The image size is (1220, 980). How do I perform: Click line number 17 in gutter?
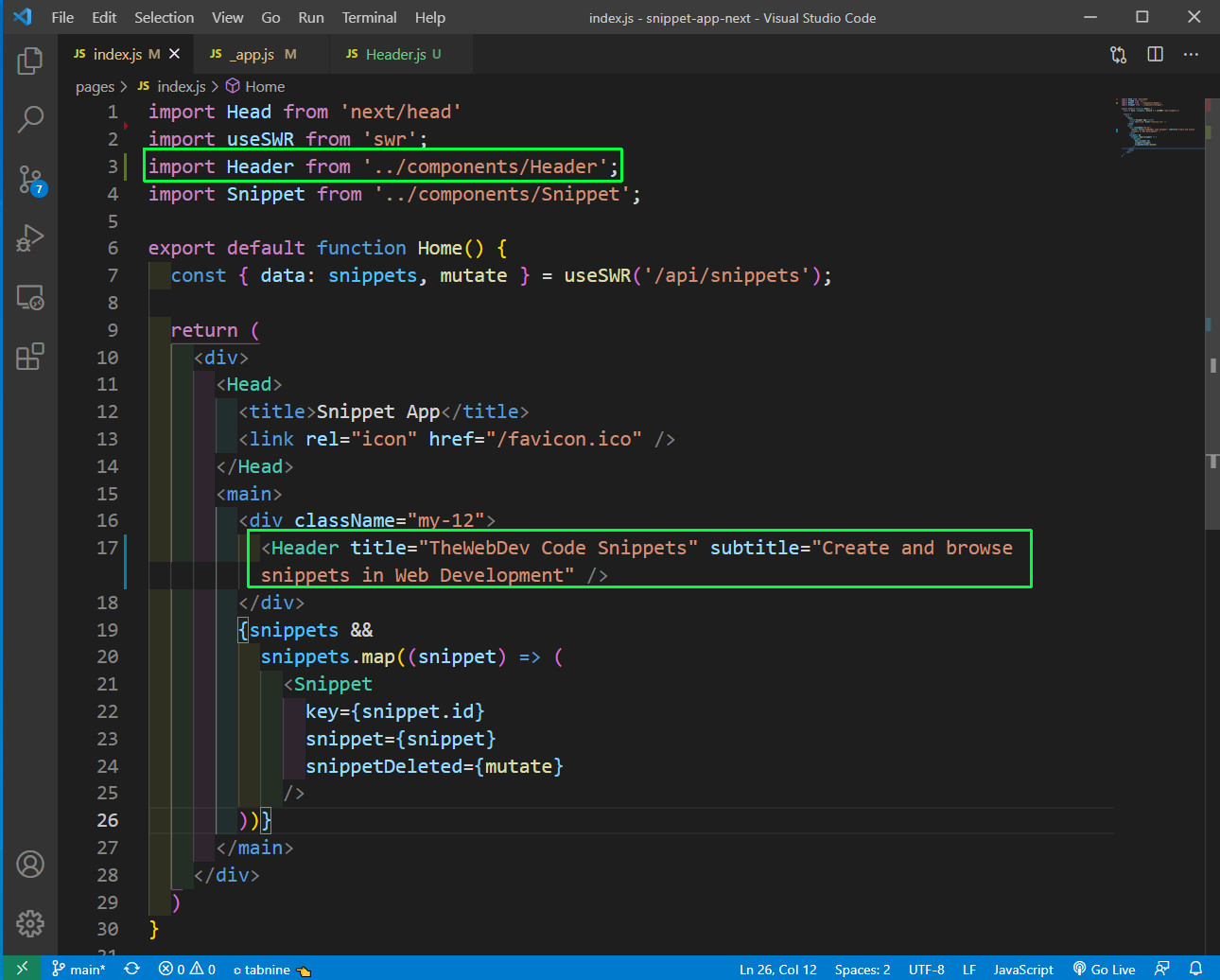[x=107, y=548]
